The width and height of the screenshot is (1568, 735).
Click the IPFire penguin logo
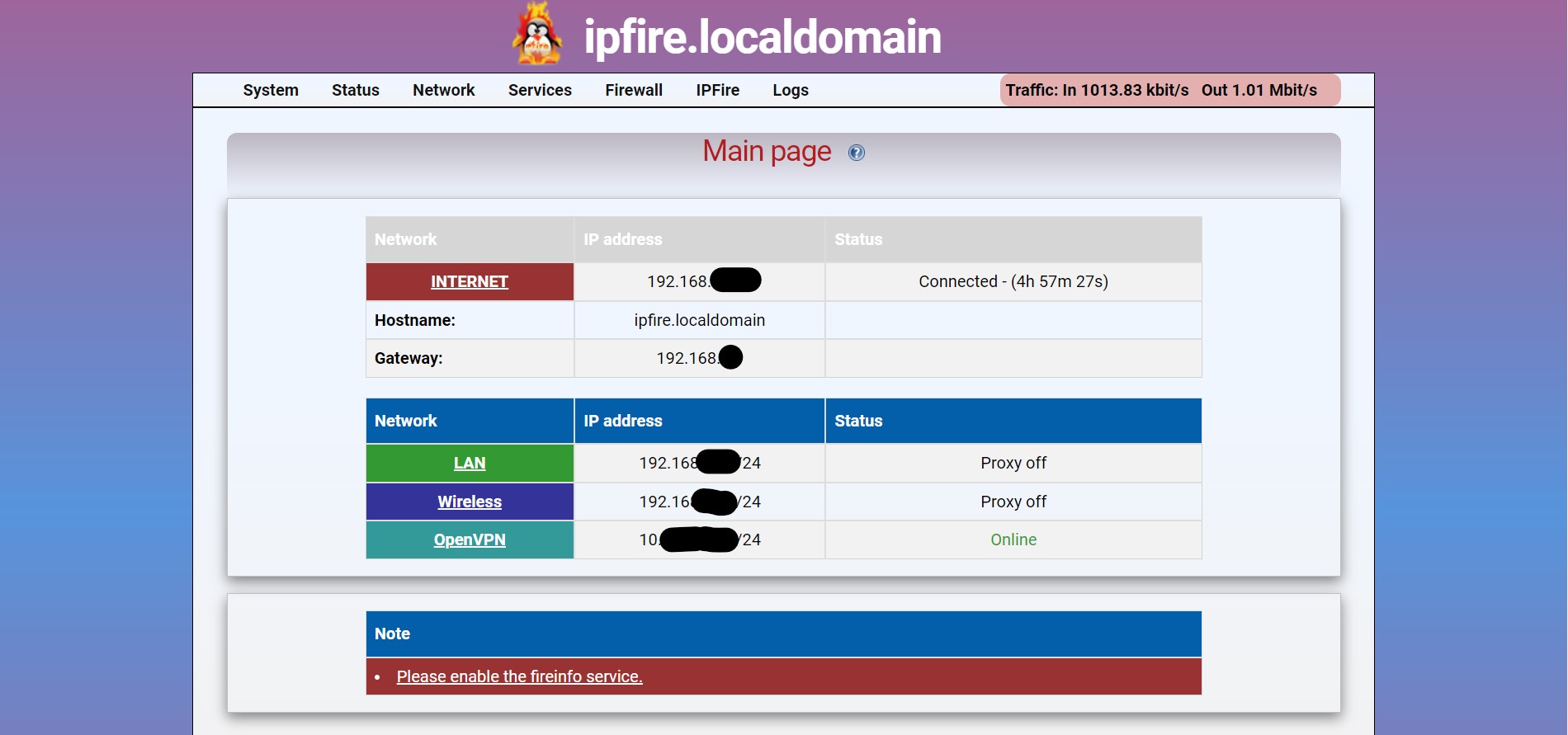pos(537,34)
